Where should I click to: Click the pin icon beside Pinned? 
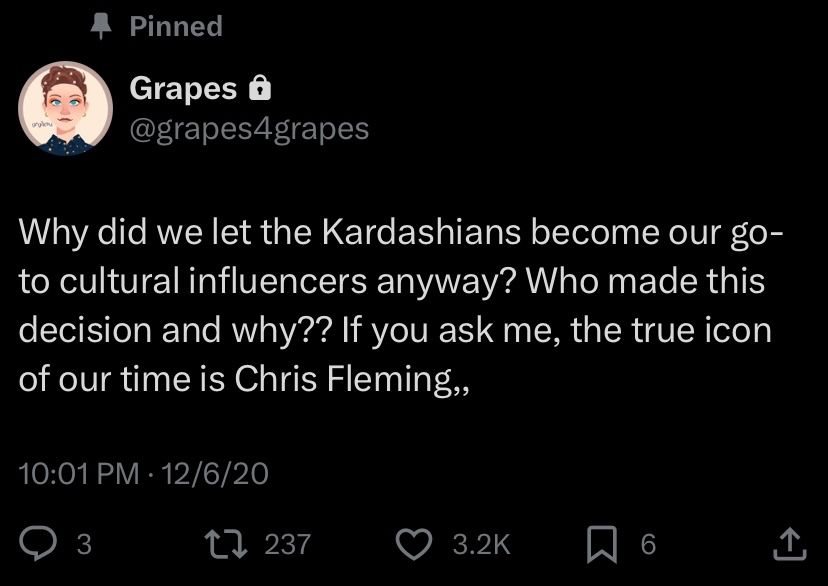coord(103,26)
